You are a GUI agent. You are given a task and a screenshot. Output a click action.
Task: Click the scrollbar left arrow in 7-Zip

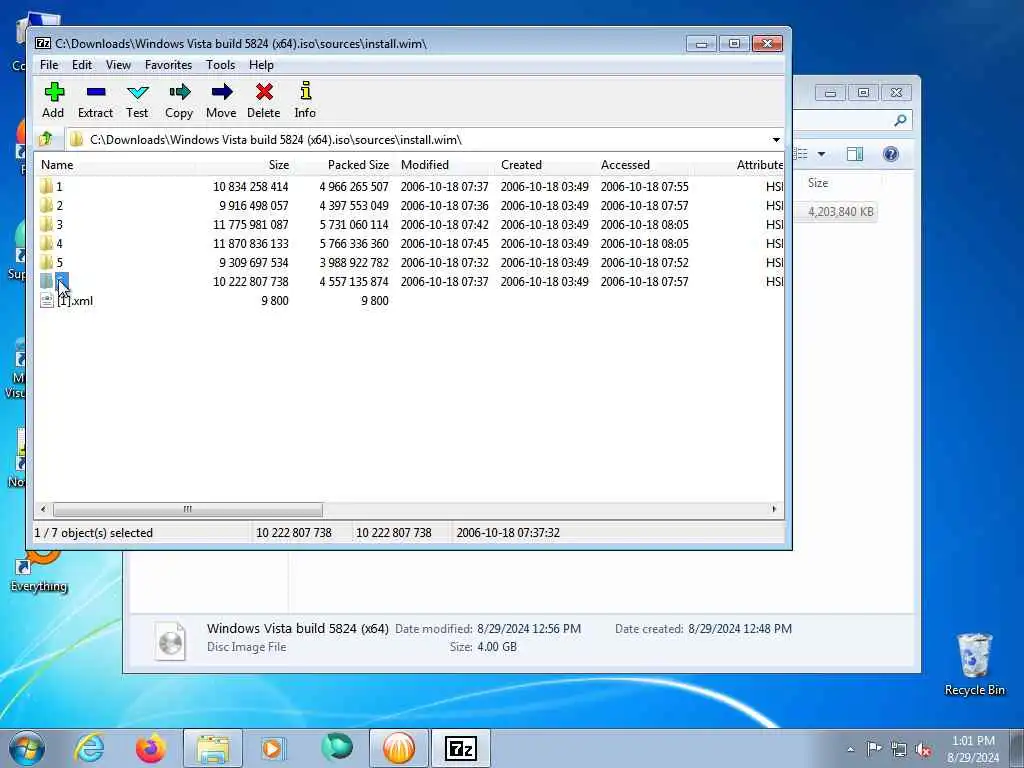(x=43, y=509)
